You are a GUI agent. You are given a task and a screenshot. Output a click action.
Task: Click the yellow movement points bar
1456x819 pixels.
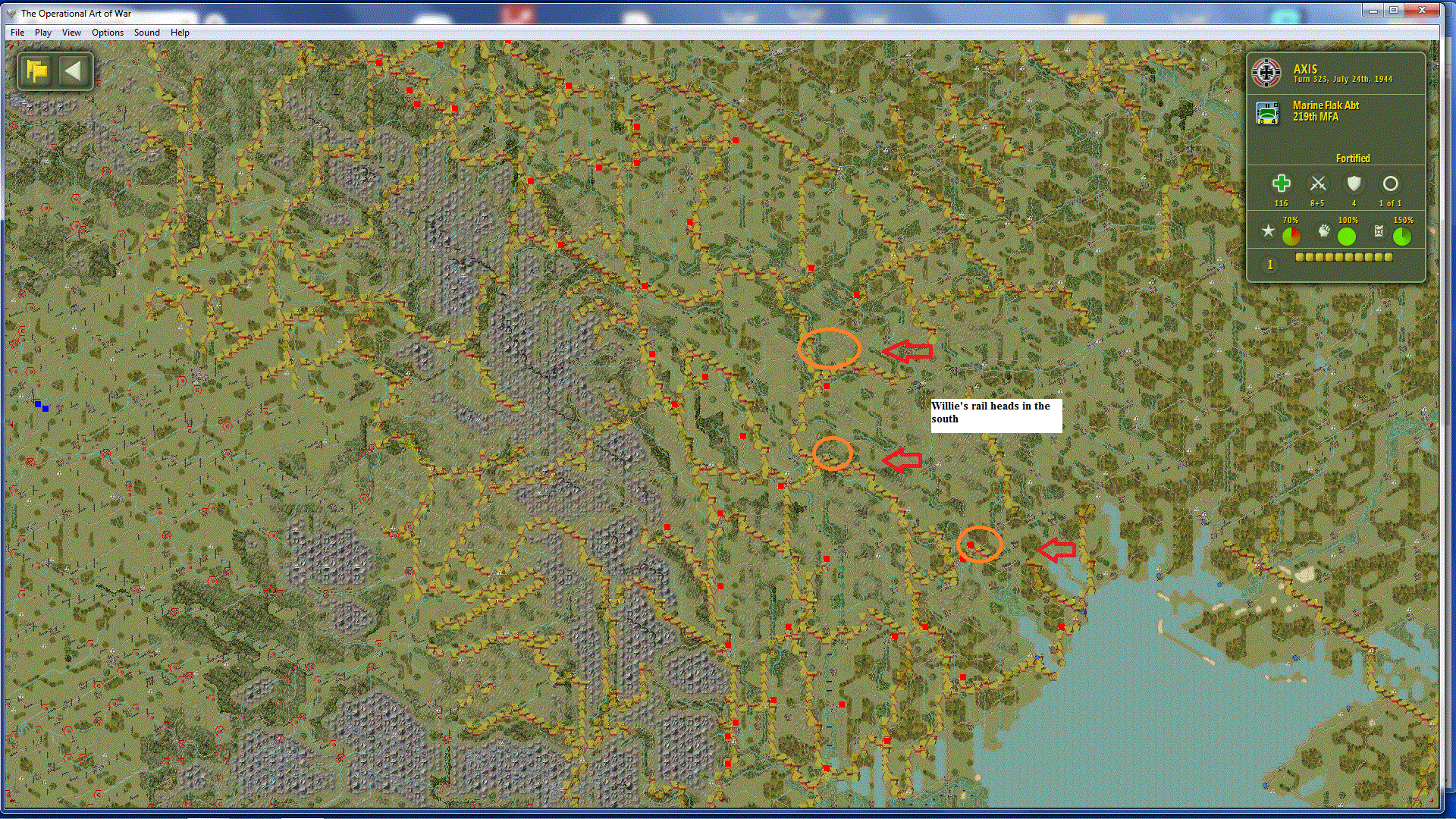(x=1344, y=257)
